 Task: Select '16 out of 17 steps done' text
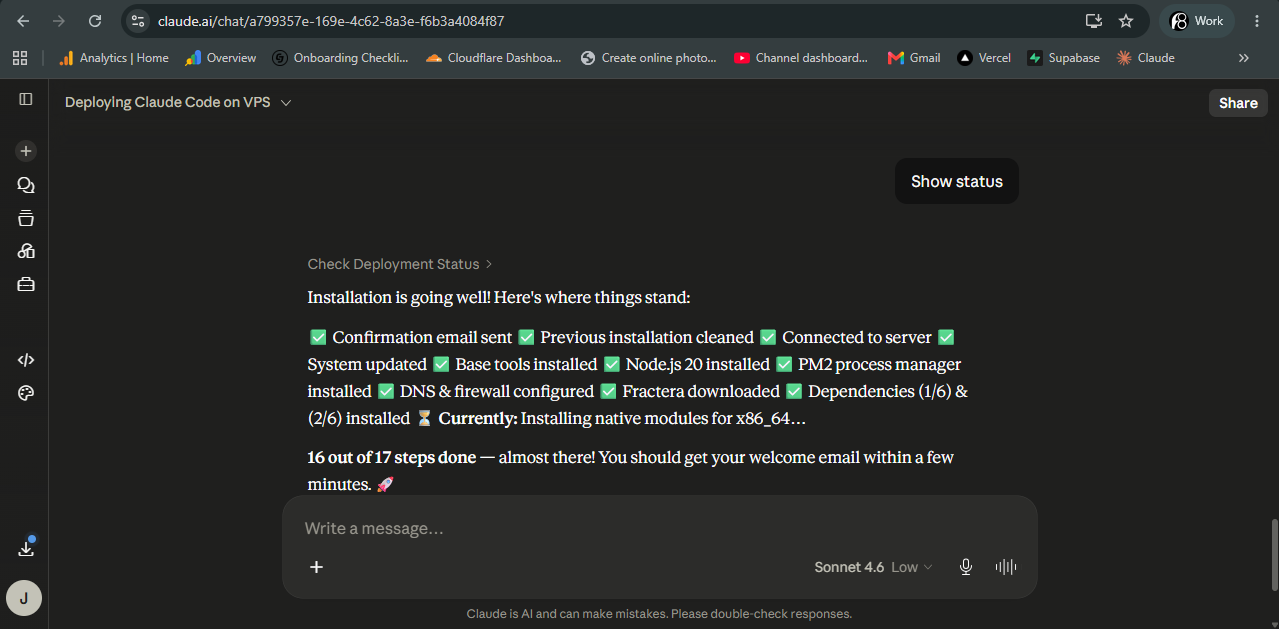[392, 457]
